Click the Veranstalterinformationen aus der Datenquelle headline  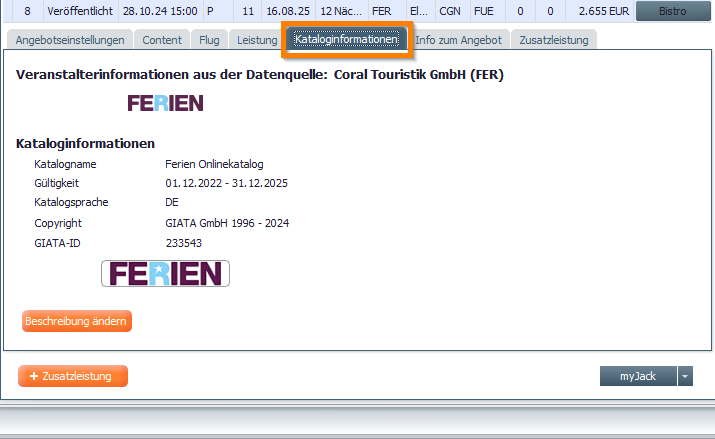pos(260,75)
